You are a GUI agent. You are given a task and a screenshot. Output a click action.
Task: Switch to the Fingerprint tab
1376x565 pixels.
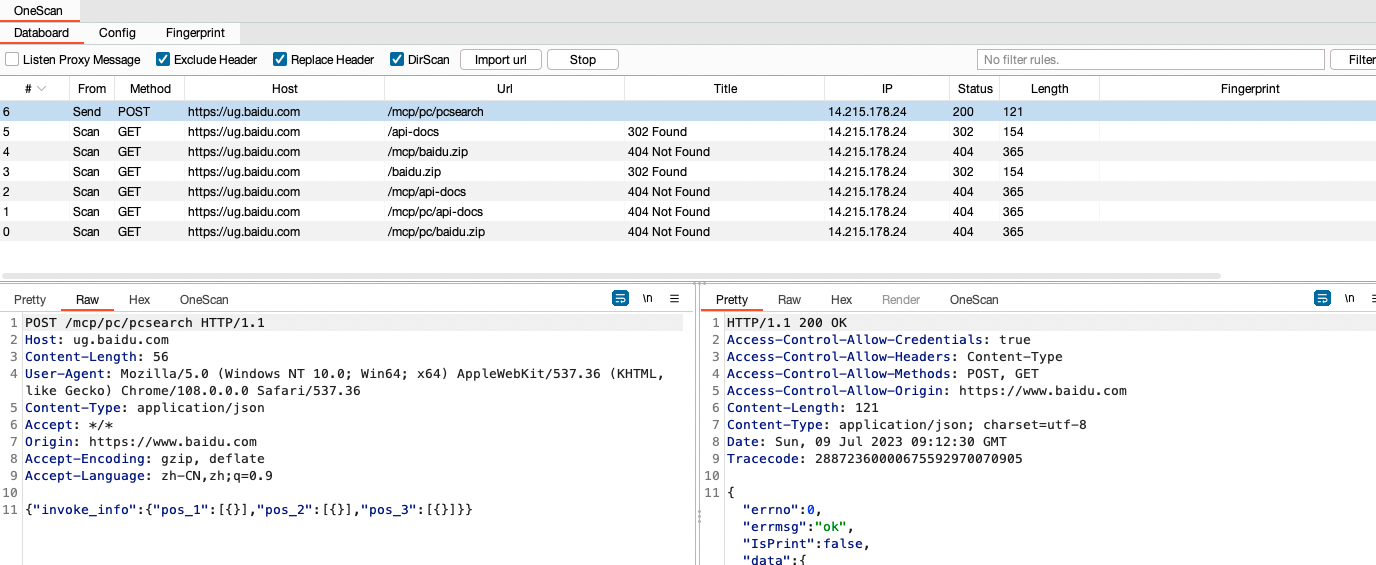pyautogui.click(x=195, y=33)
